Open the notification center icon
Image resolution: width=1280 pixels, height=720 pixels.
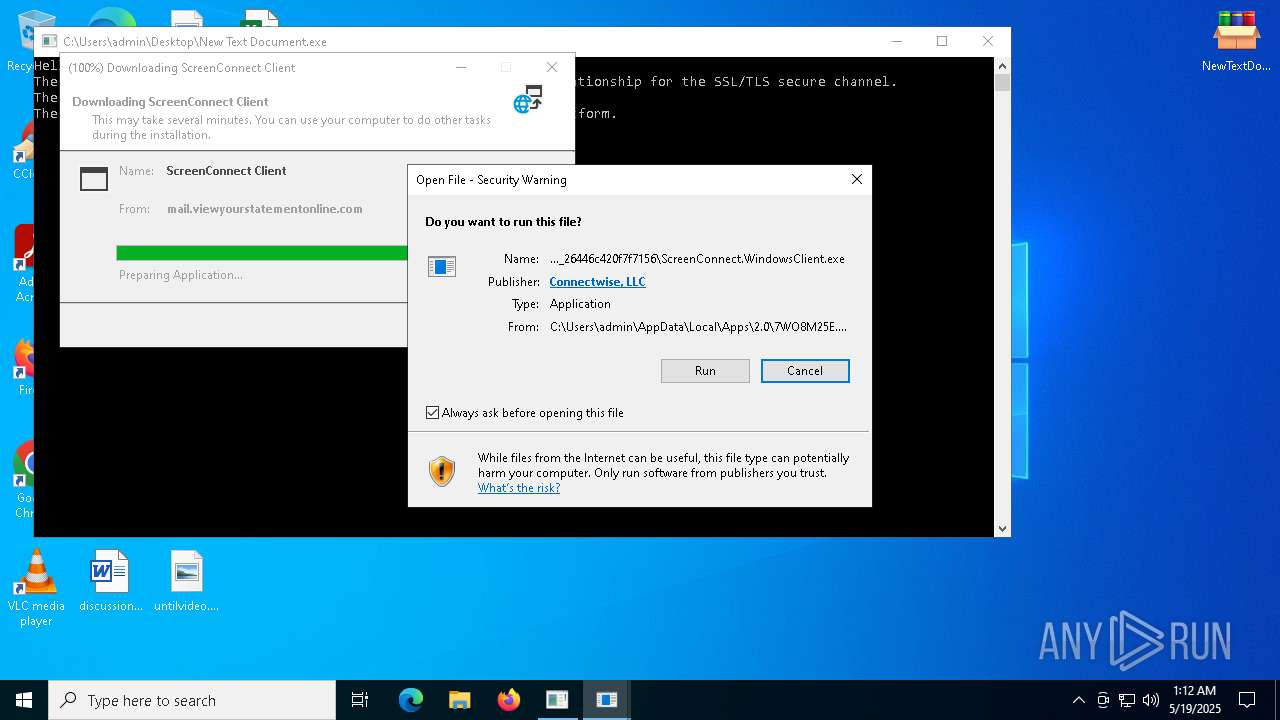point(1247,700)
